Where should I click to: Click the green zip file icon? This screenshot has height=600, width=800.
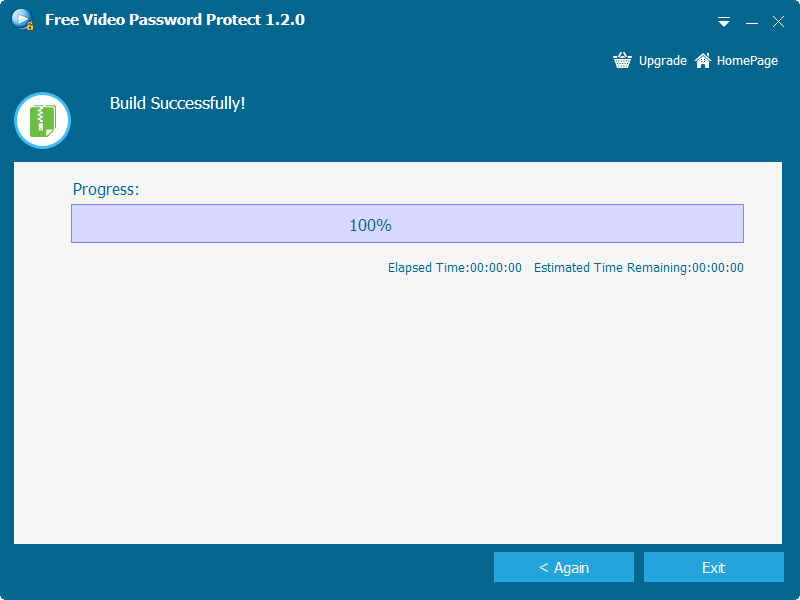pos(42,120)
